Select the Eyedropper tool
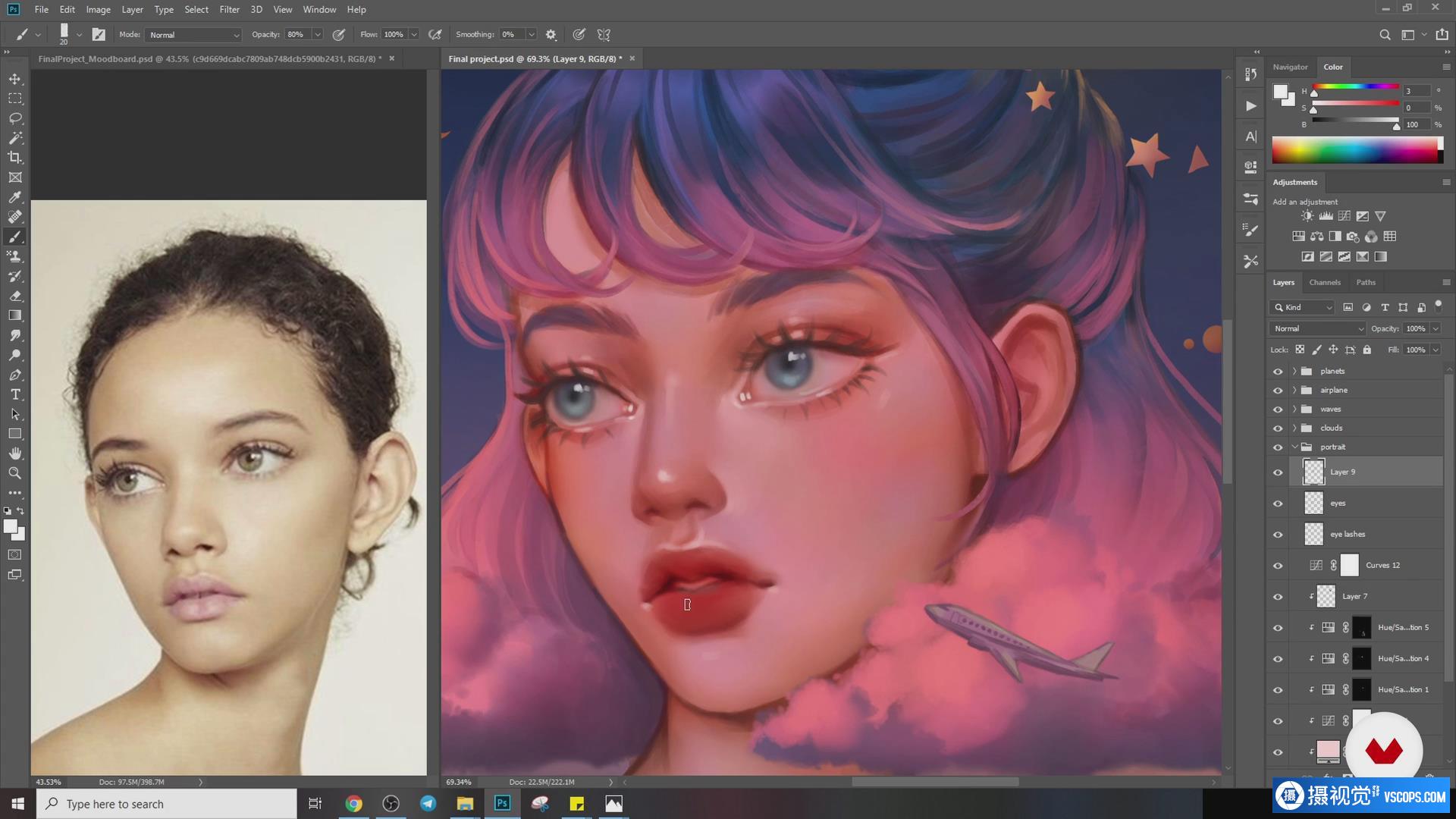 (15, 197)
